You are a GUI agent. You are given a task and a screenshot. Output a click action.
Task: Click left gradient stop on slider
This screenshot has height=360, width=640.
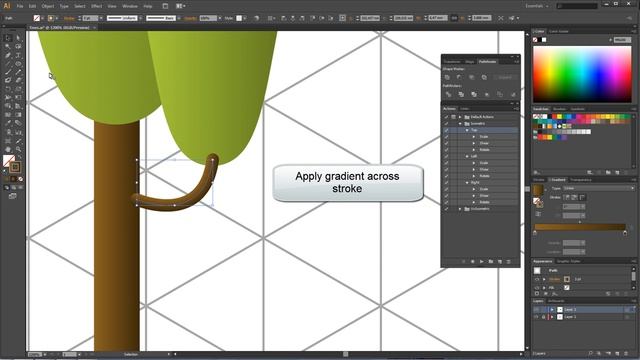click(535, 233)
